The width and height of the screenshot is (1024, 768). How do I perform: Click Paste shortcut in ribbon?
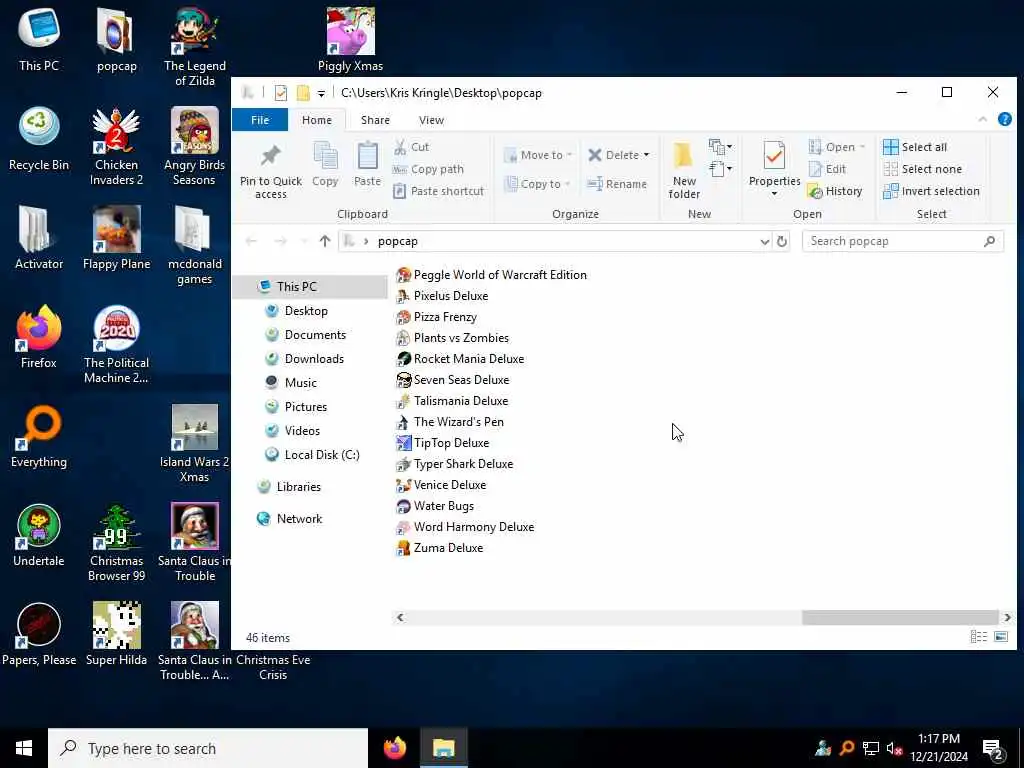pos(438,191)
